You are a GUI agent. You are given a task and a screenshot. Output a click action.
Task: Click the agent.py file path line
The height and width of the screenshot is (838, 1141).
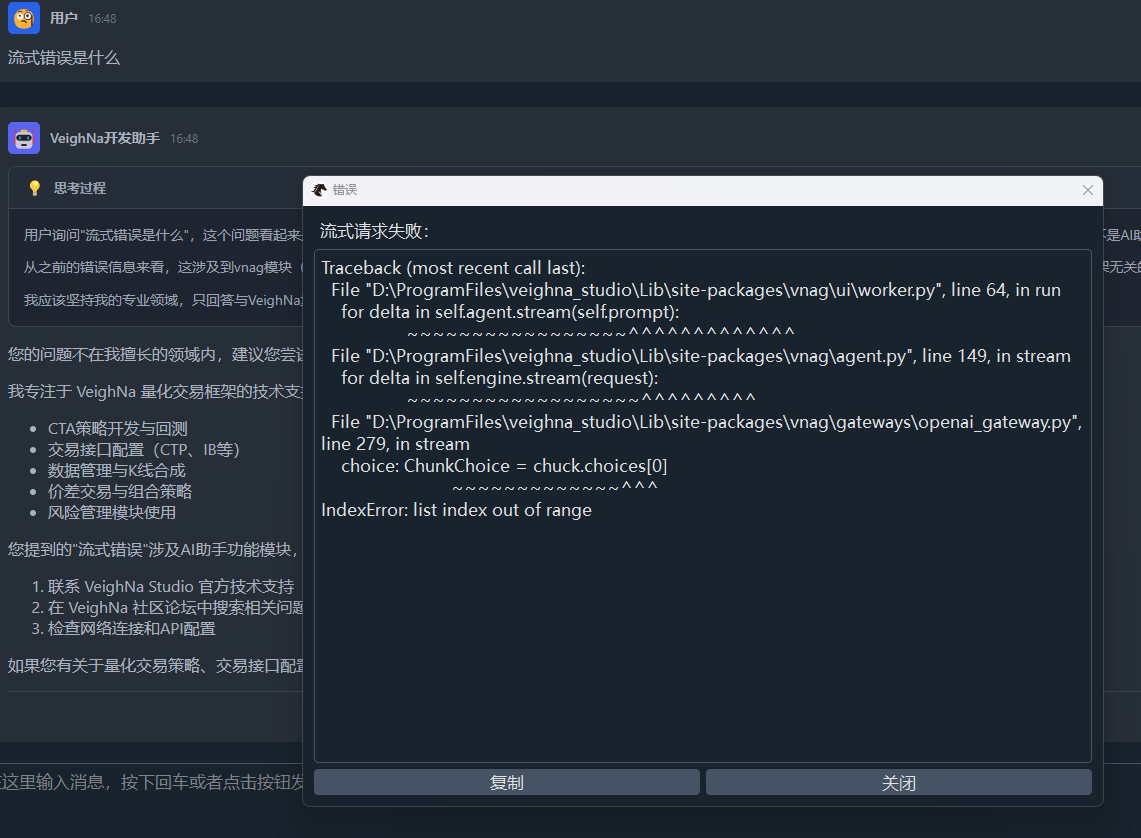tap(700, 356)
